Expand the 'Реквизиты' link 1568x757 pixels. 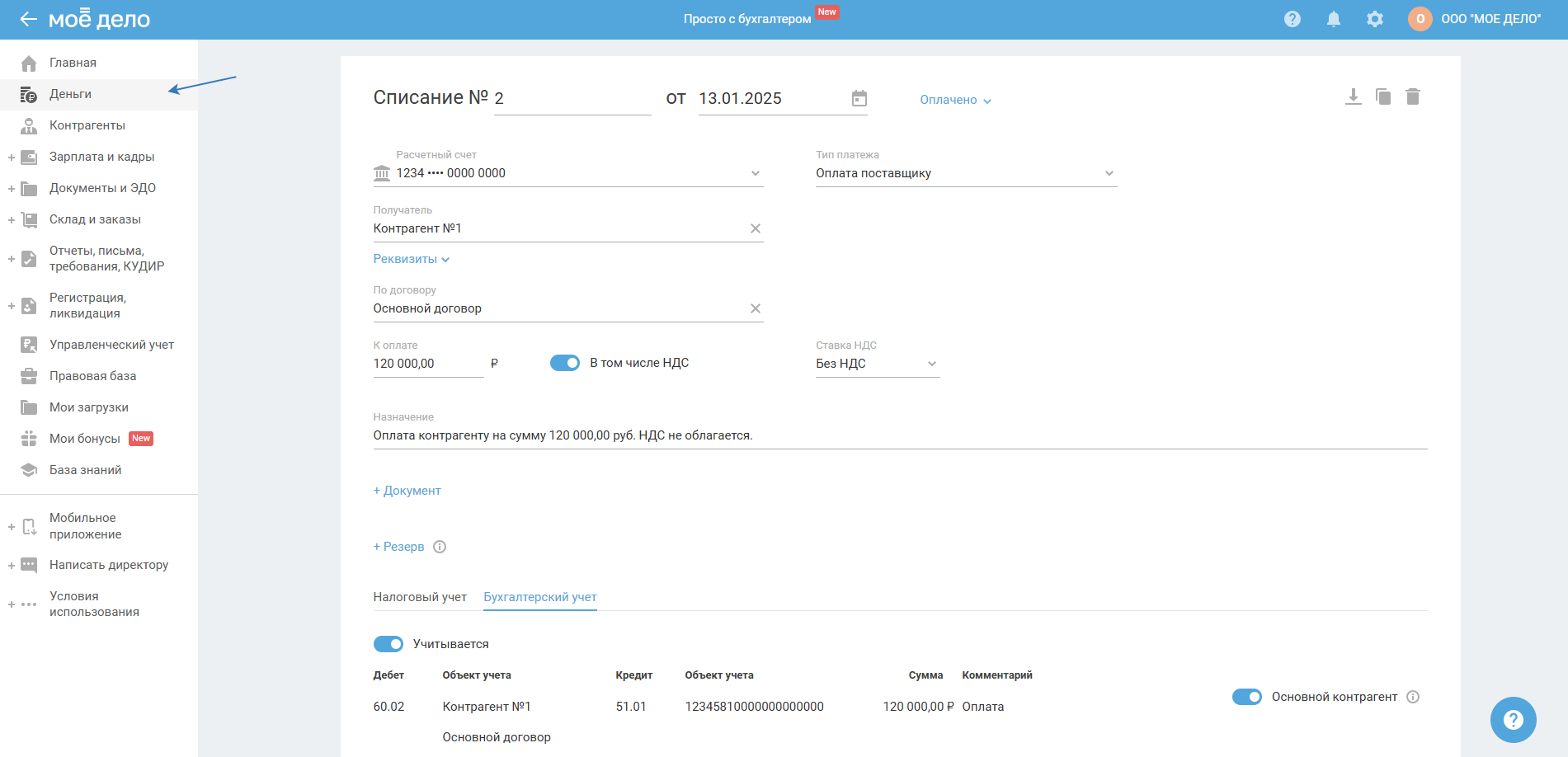point(411,259)
